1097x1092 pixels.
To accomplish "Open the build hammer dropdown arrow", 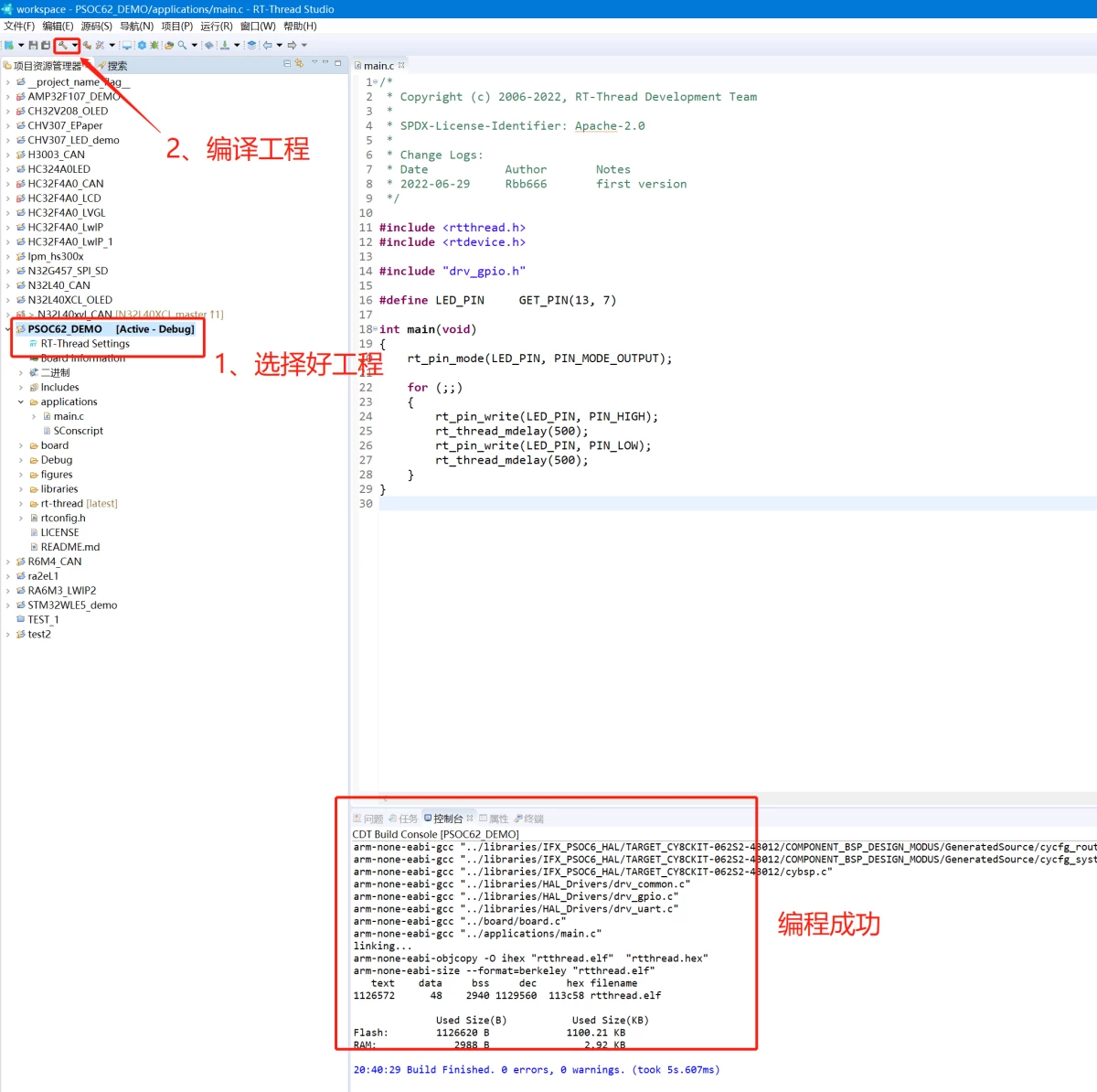I will tap(75, 45).
